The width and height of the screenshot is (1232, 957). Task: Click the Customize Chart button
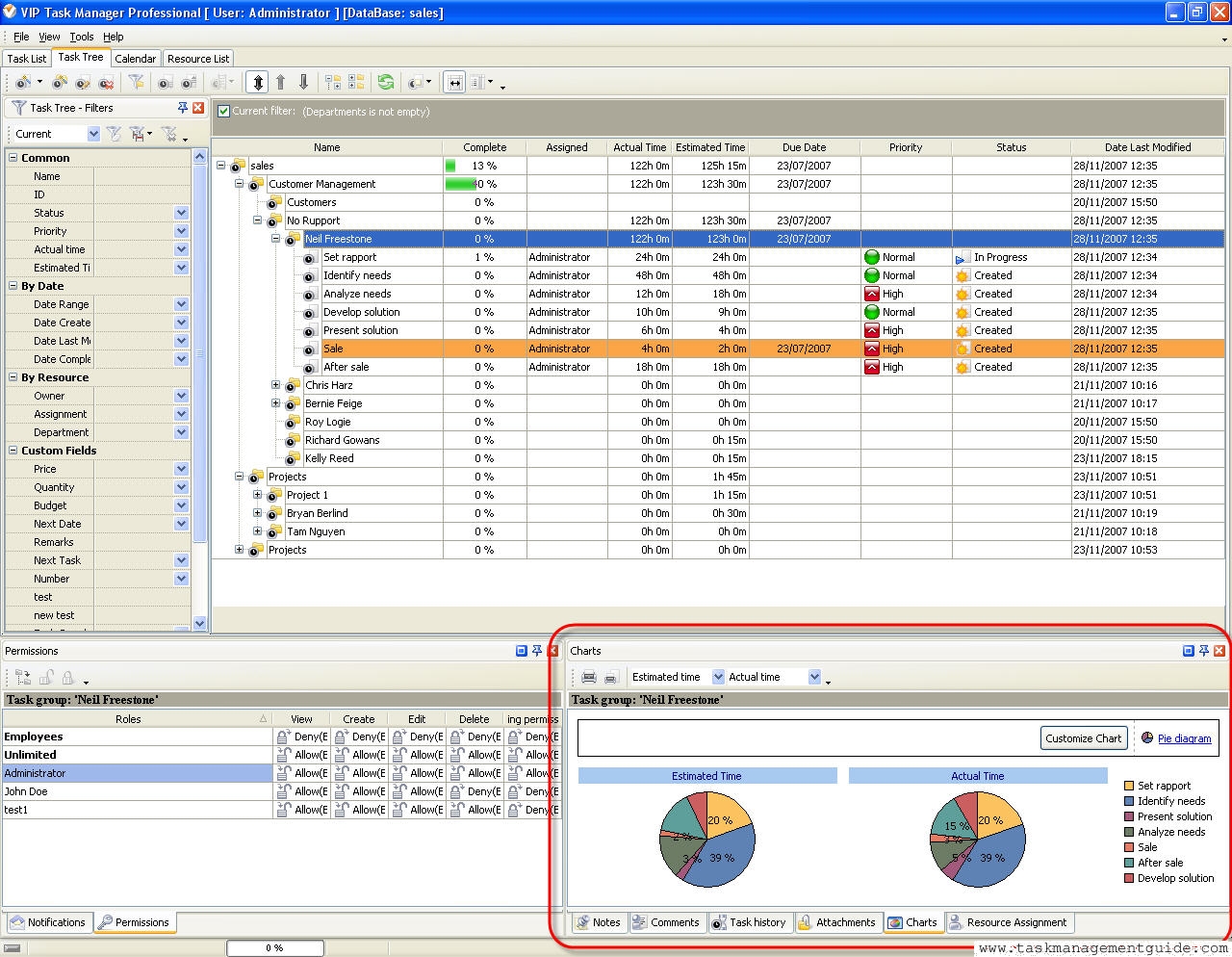pyautogui.click(x=1083, y=738)
